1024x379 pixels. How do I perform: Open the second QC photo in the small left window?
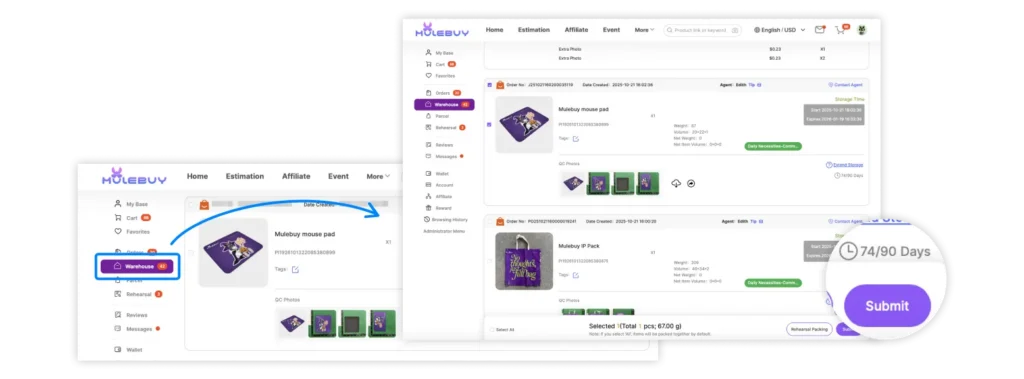[322, 323]
